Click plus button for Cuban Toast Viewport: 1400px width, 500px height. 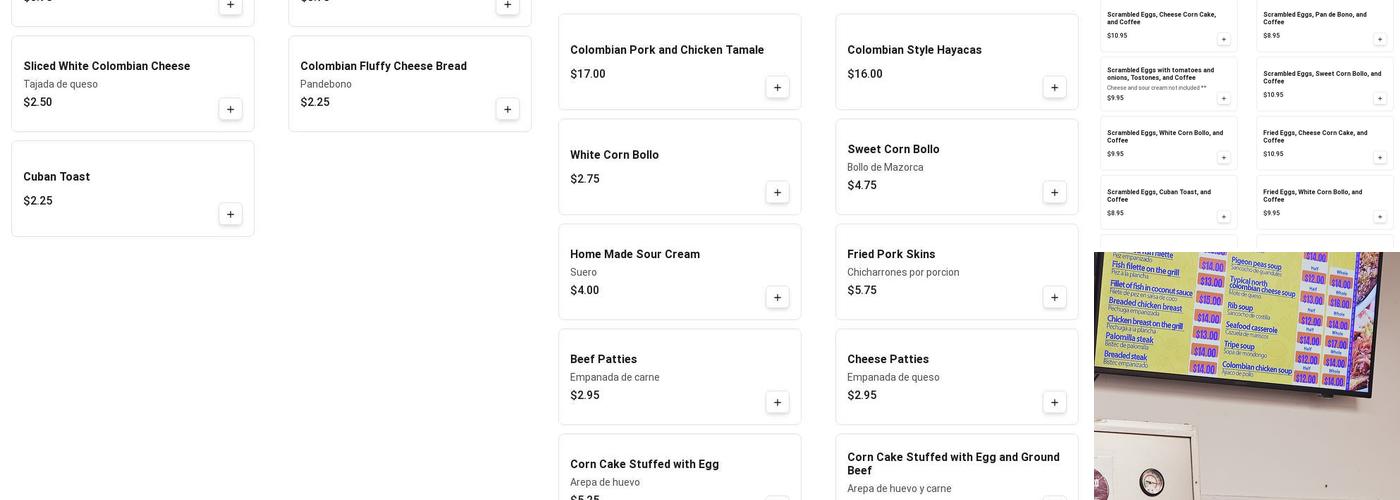[230, 214]
